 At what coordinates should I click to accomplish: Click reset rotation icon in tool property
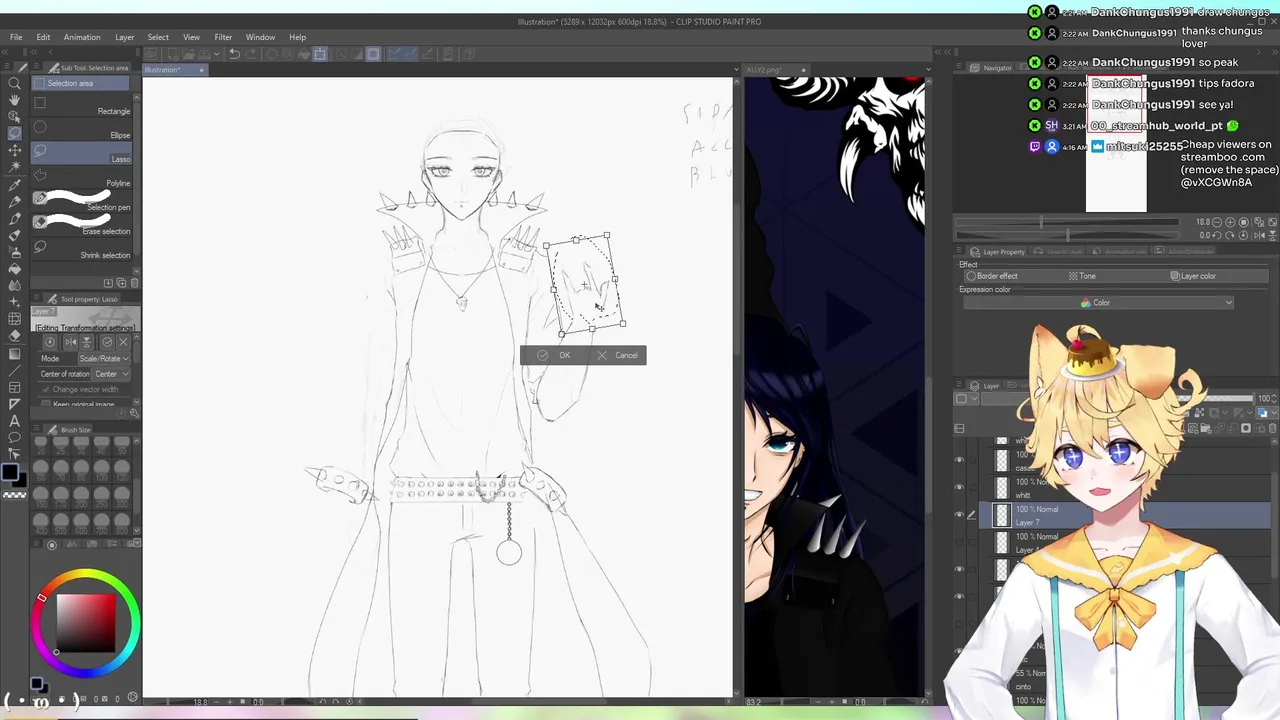[x=50, y=342]
